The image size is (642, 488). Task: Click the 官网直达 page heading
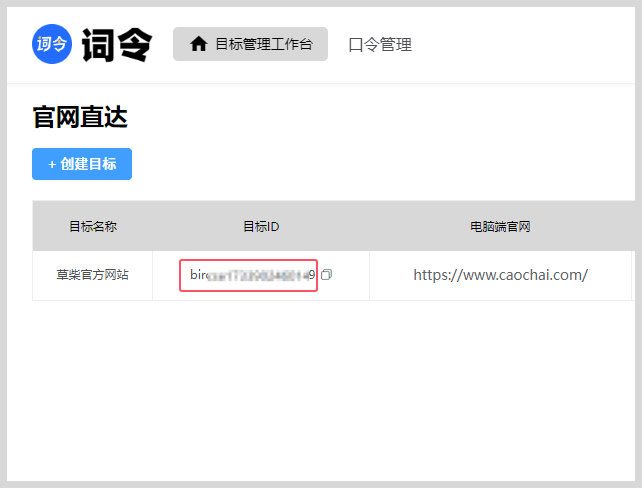80,117
